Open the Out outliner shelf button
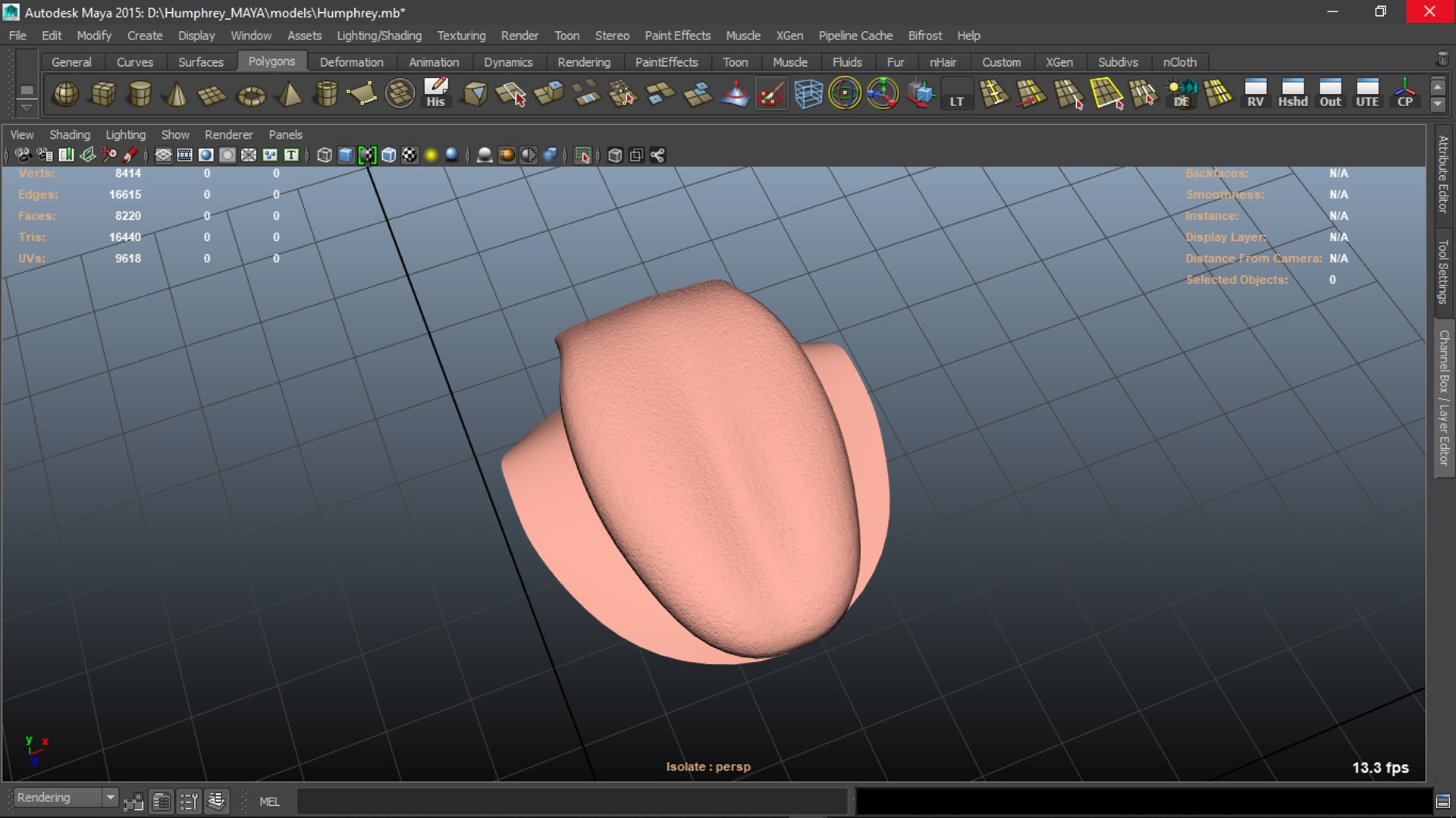This screenshot has width=1456, height=818. pos(1330,94)
